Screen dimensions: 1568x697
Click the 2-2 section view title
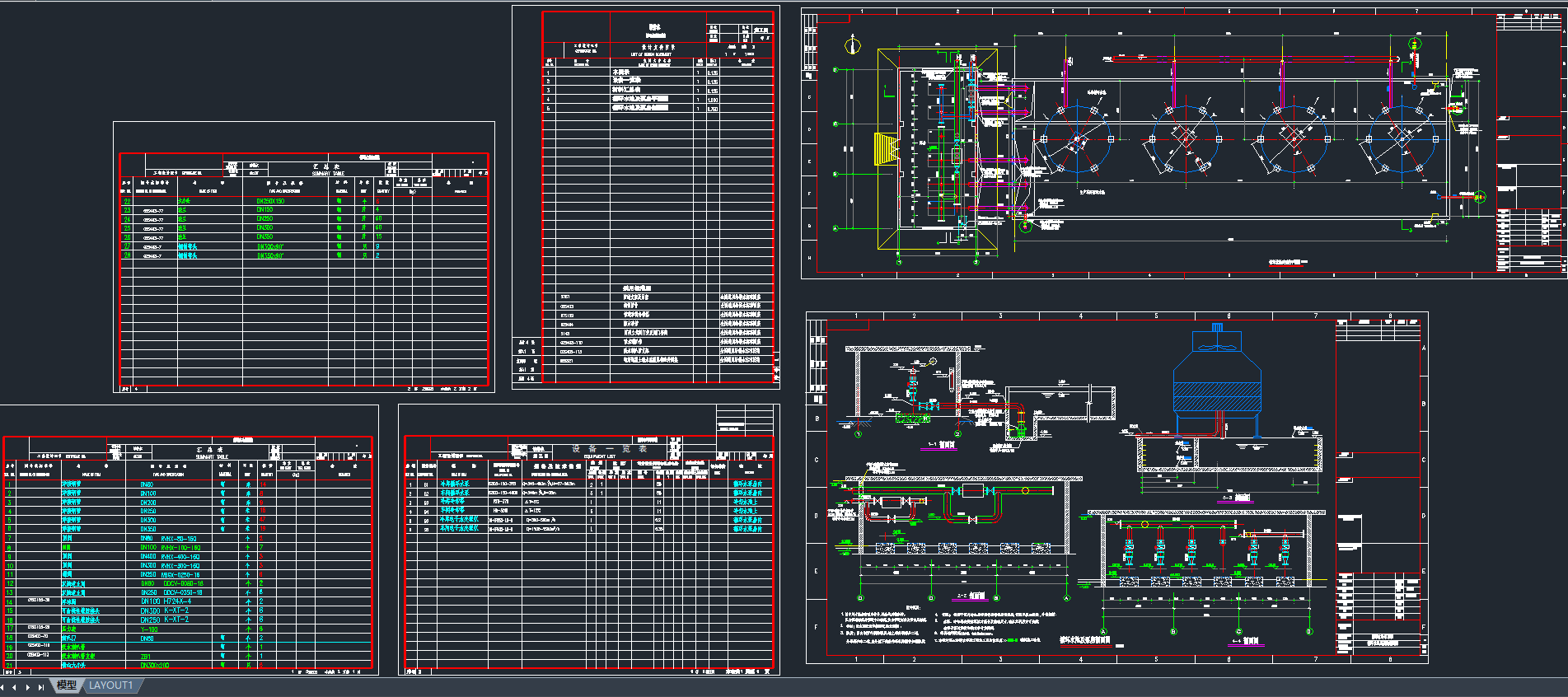[971, 596]
